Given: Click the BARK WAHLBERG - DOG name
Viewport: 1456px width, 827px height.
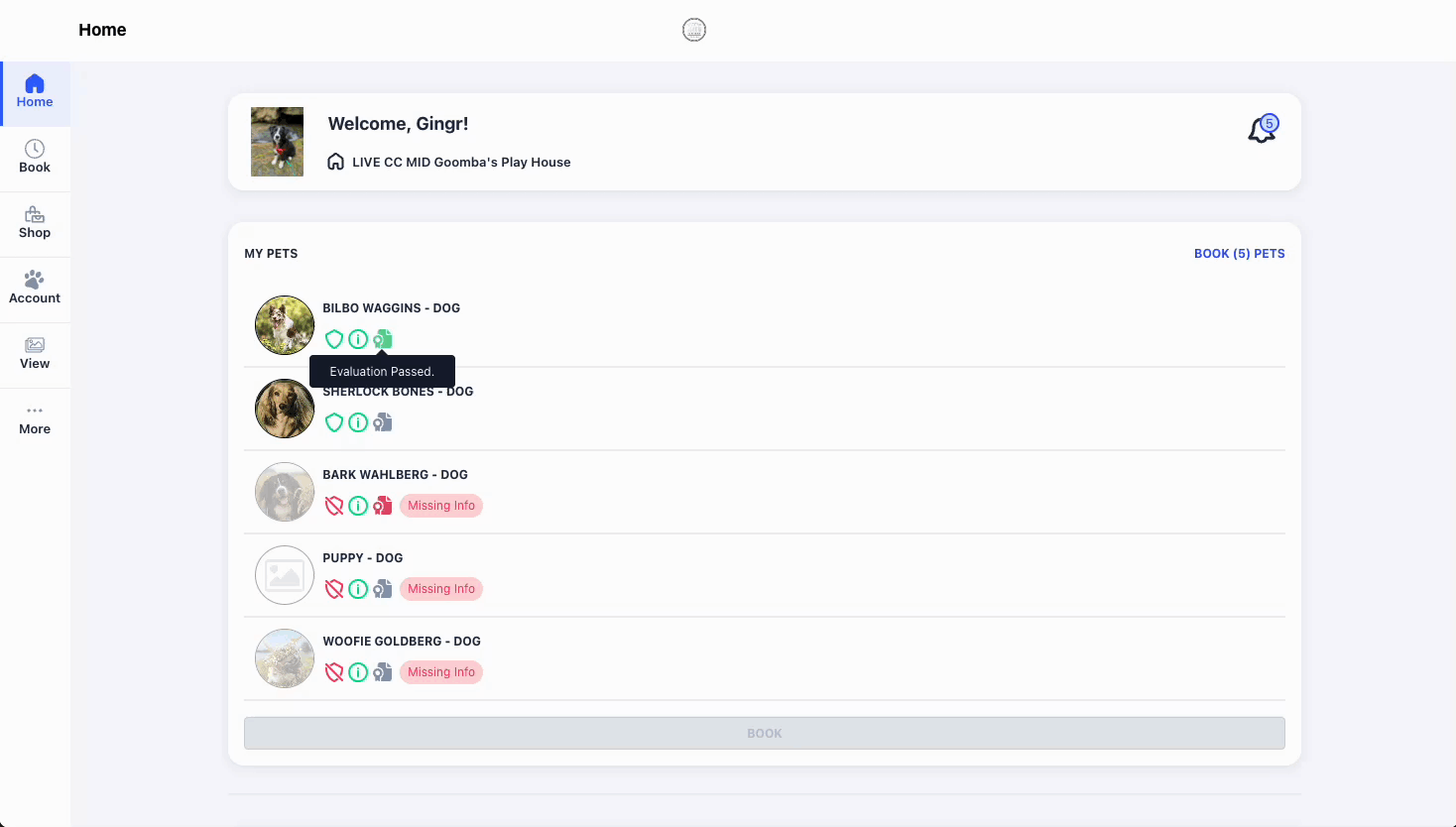Looking at the screenshot, I should point(395,475).
